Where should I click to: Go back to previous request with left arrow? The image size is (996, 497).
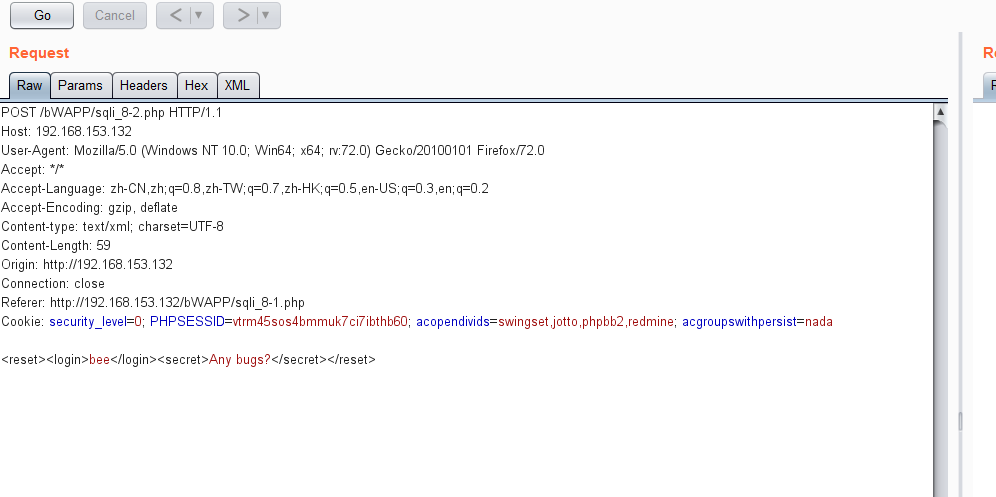(175, 15)
